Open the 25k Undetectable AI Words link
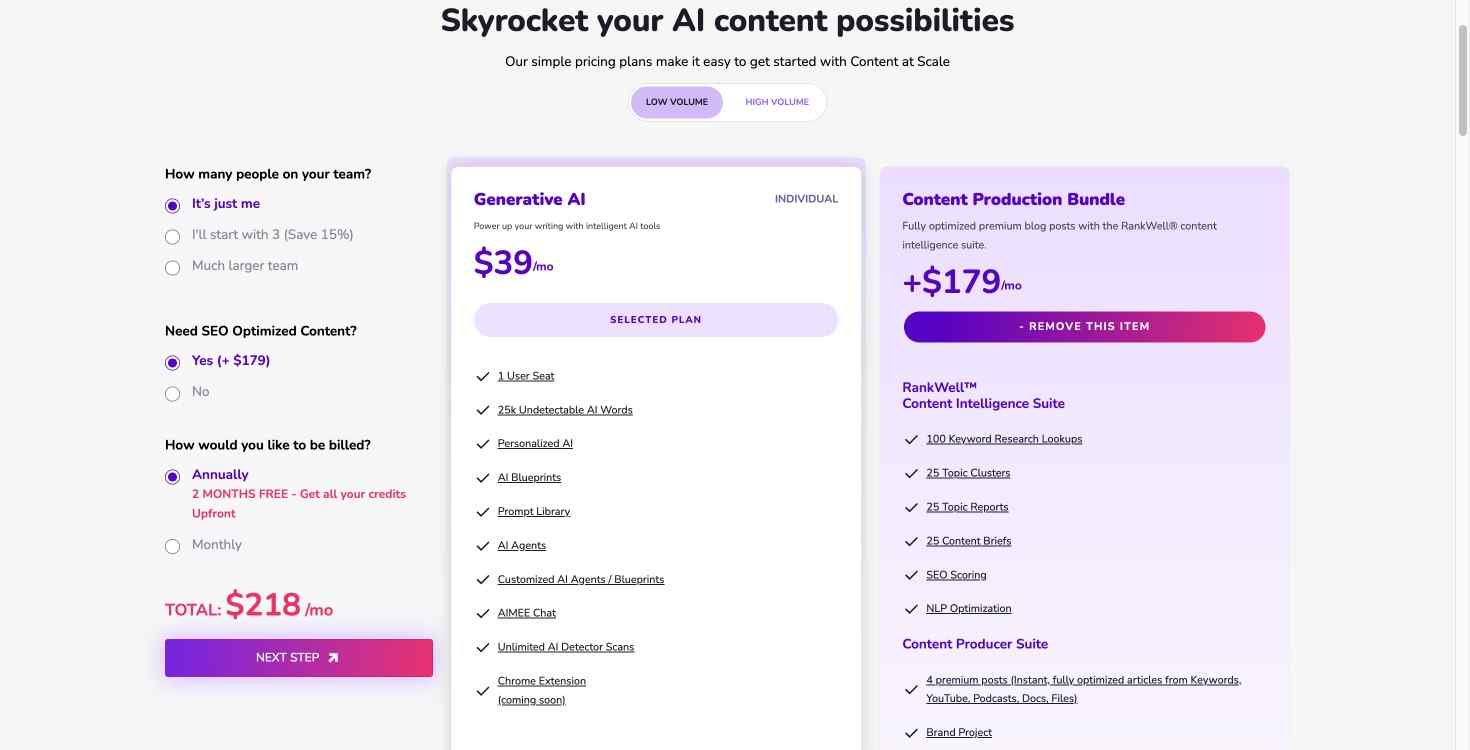The image size is (1470, 750). (565, 410)
